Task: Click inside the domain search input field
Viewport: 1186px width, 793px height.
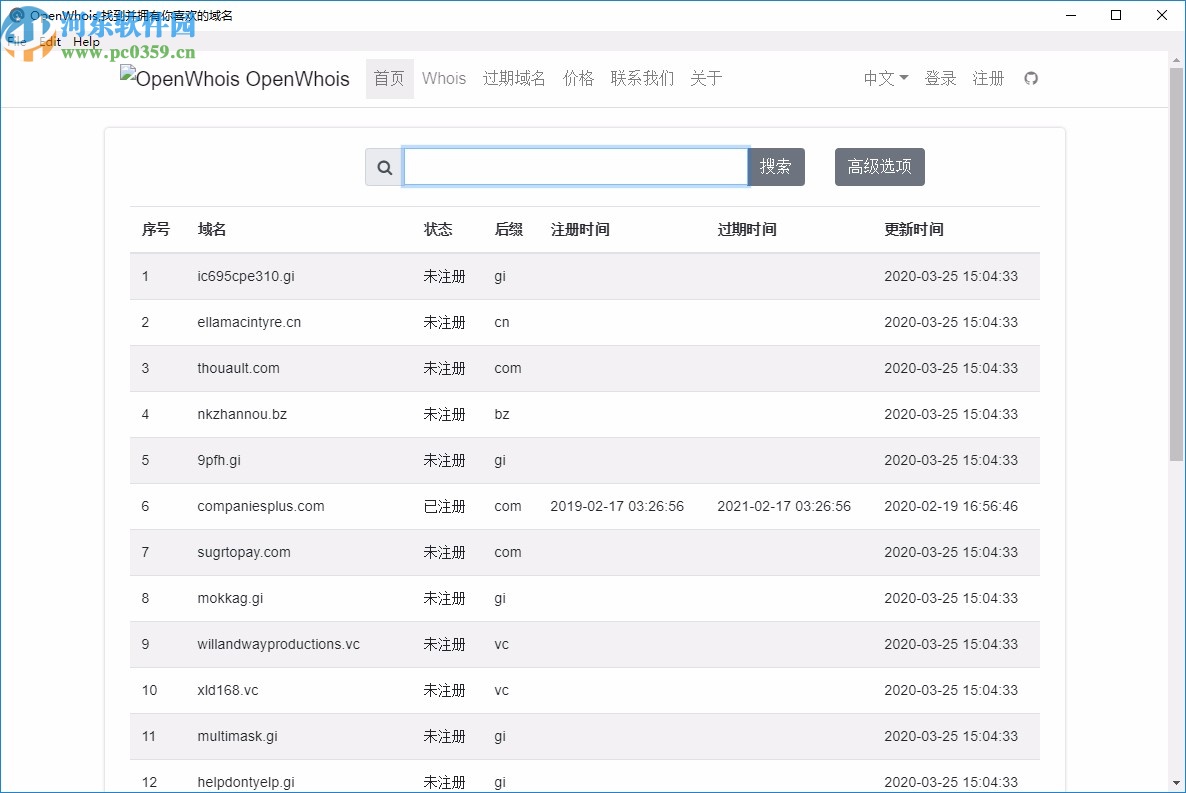Action: [x=575, y=166]
